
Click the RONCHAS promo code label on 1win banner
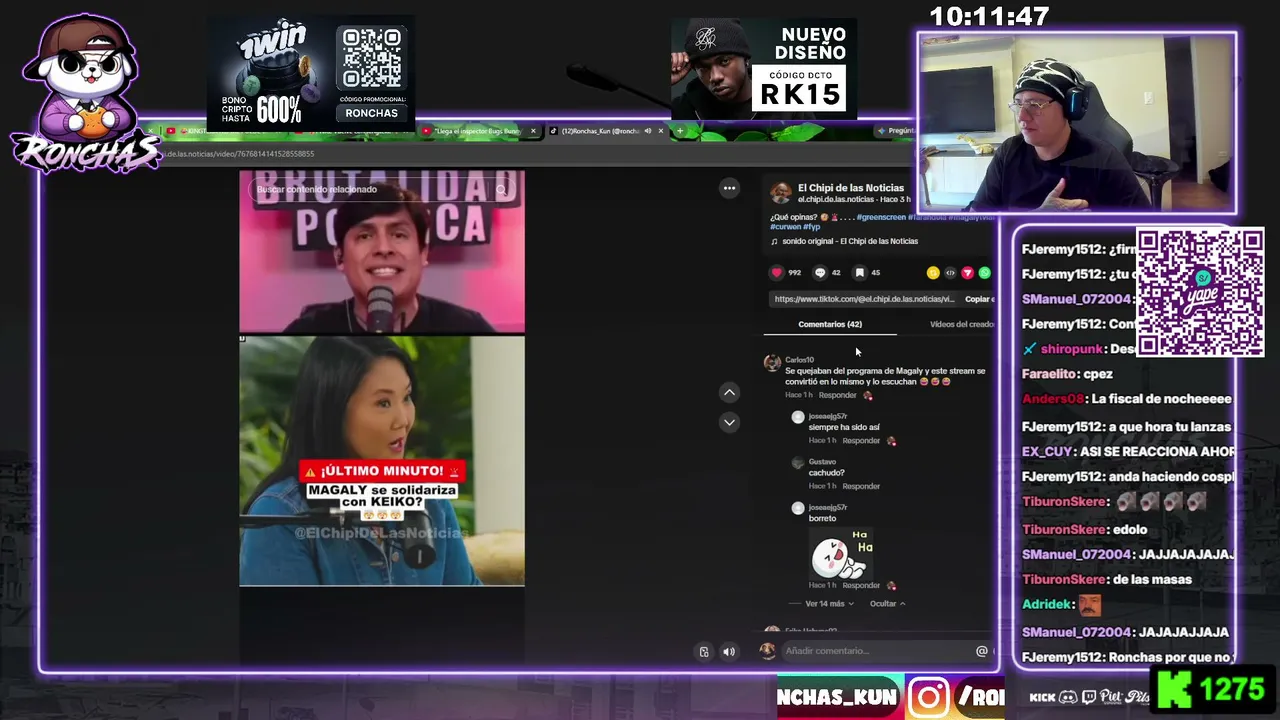point(371,113)
